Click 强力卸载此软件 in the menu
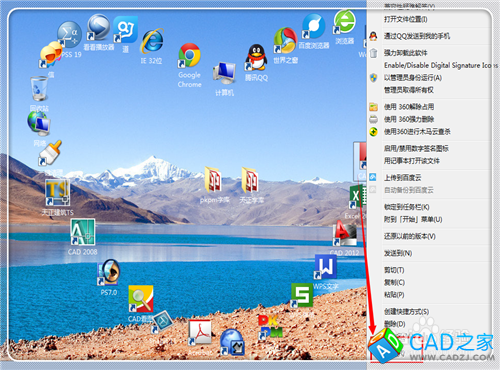 [405, 52]
